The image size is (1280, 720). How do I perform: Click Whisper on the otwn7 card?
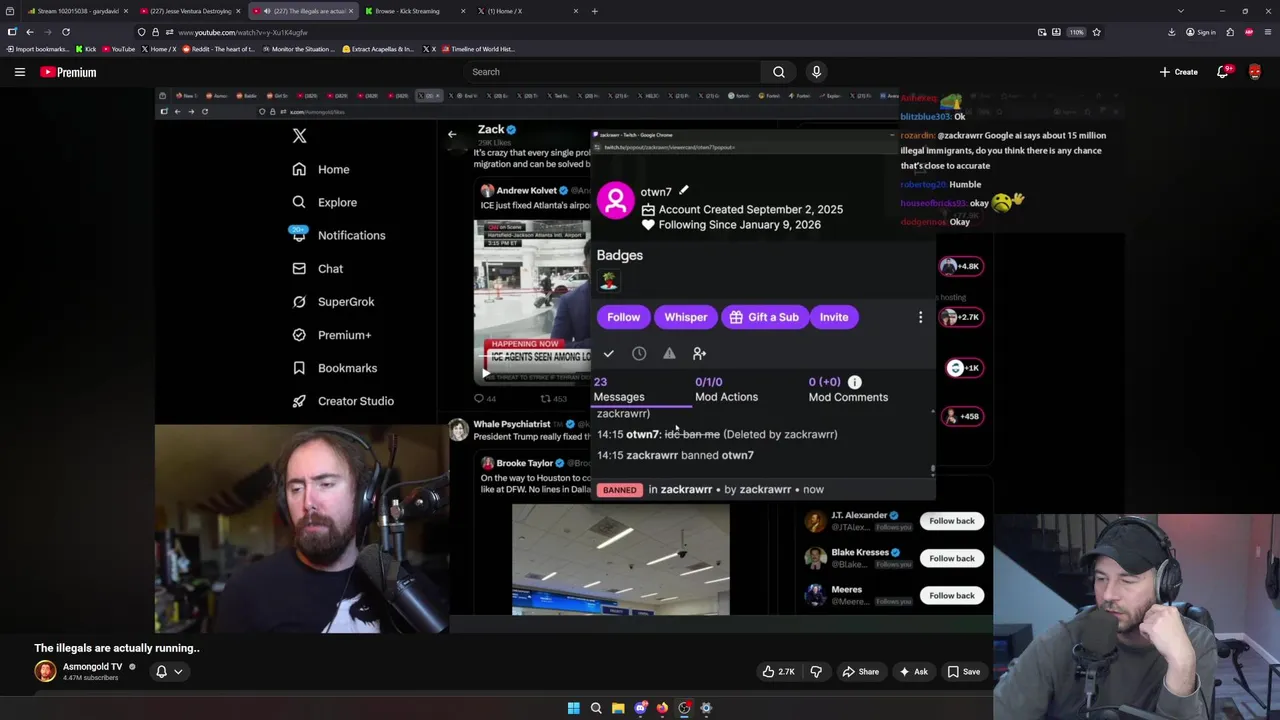686,317
